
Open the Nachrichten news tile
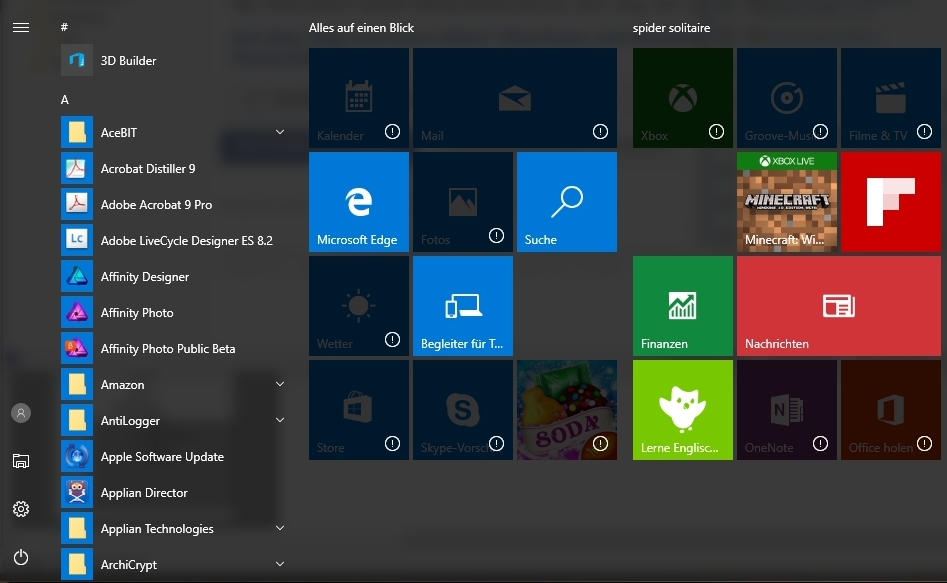pos(838,306)
